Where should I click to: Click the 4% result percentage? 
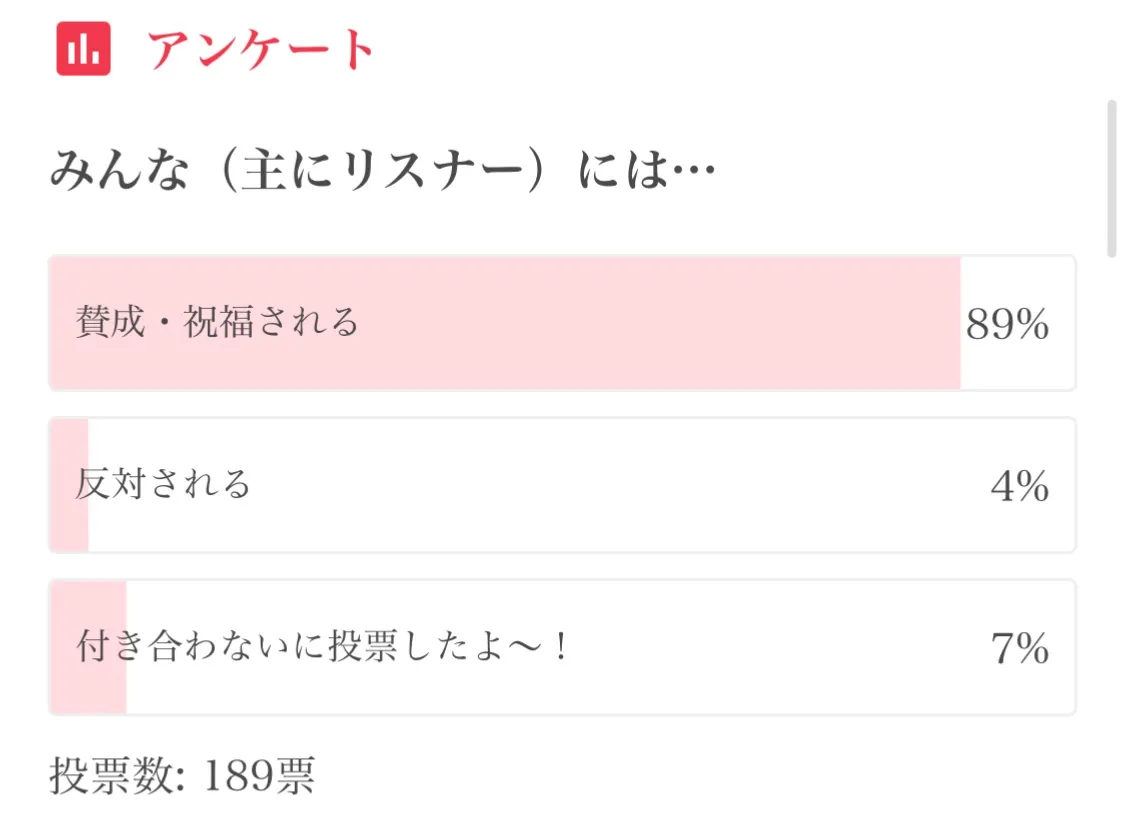click(1019, 487)
